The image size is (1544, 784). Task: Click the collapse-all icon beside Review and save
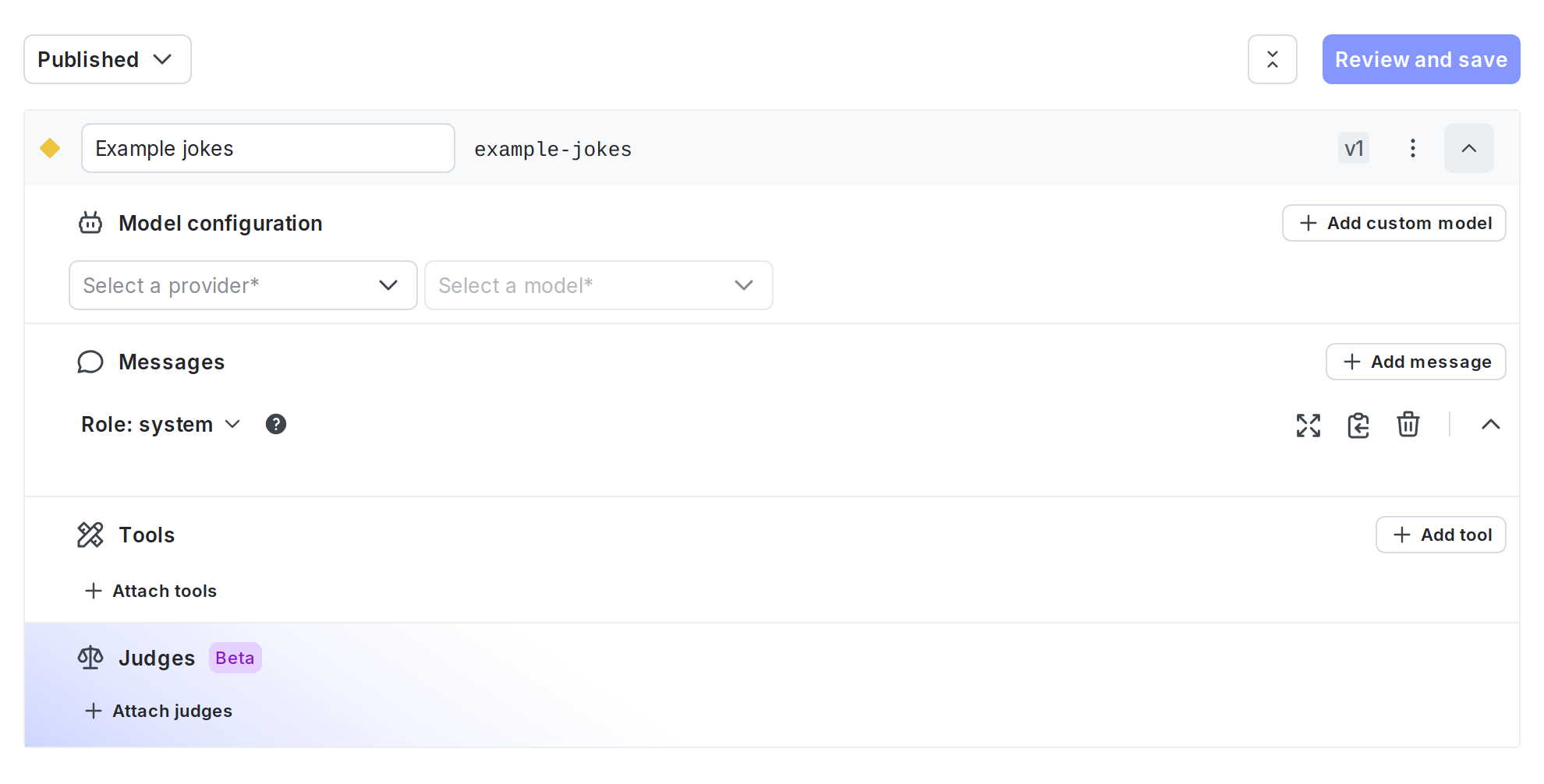(x=1272, y=59)
